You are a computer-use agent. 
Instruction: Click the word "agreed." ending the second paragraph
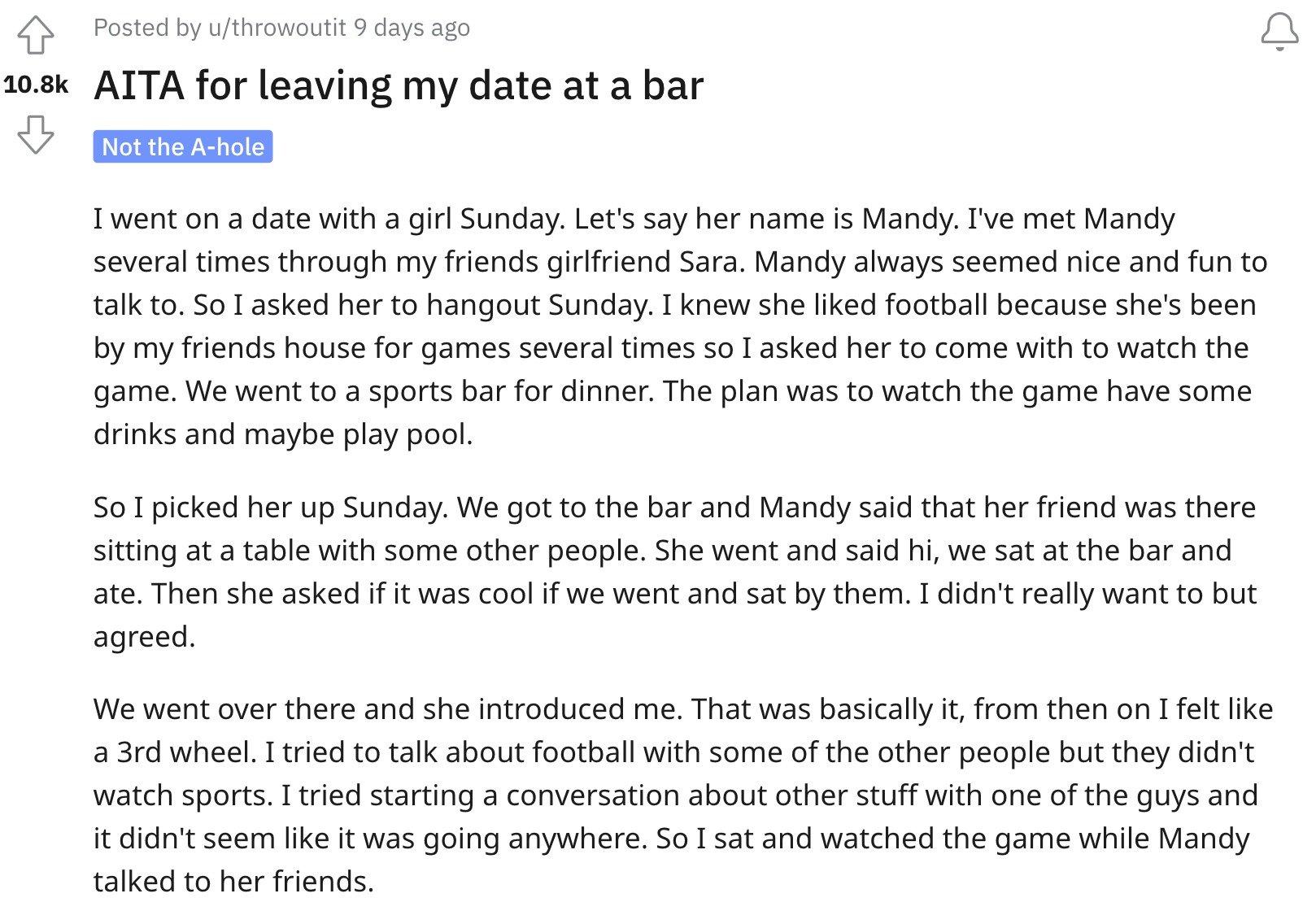coord(145,636)
